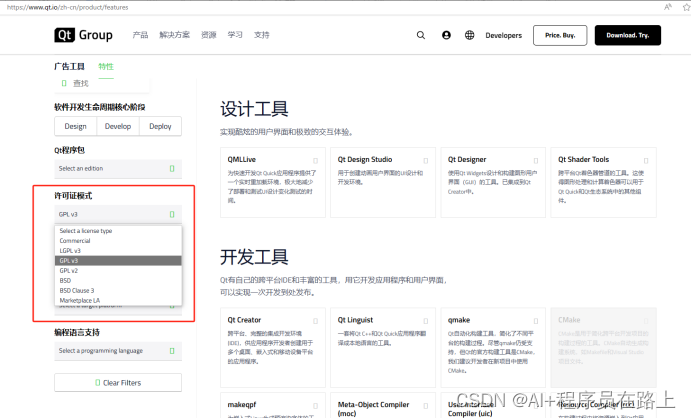Image resolution: width=691 pixels, height=419 pixels.
Task: Choose the Marketplace LA option
Action: pos(118,300)
